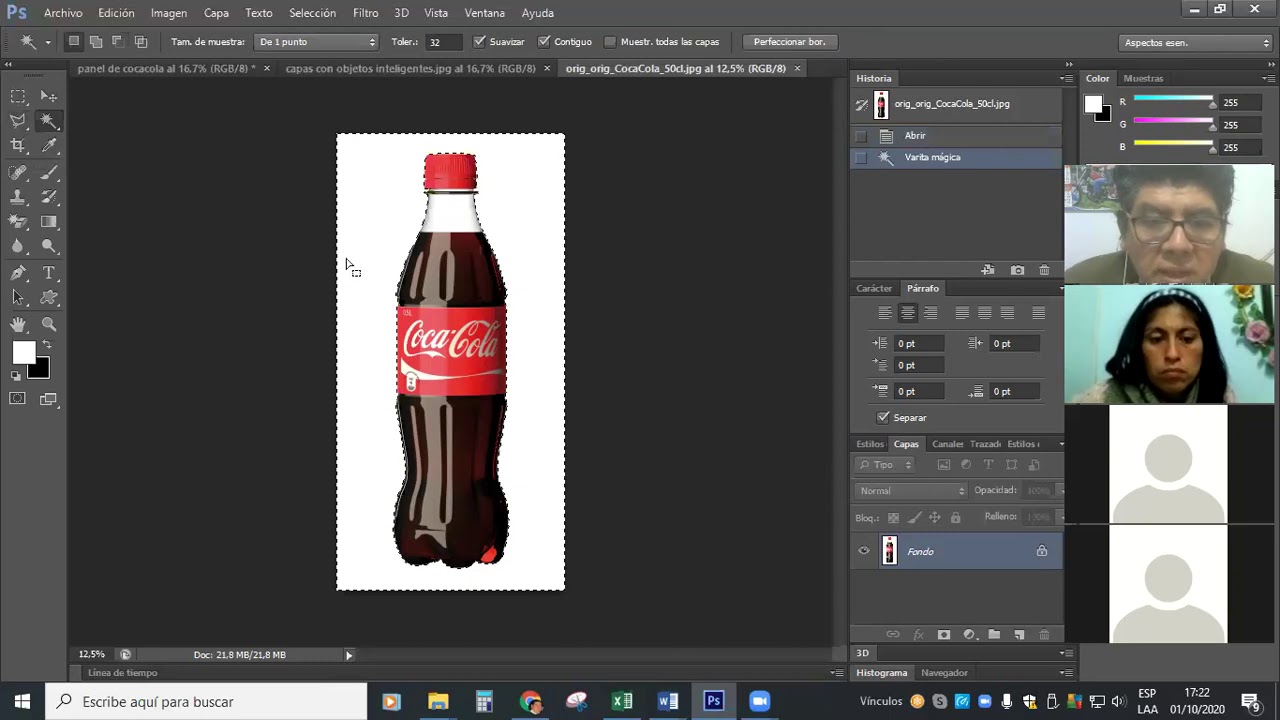Image resolution: width=1280 pixels, height=720 pixels.
Task: Select the Hand tool
Action: point(18,324)
